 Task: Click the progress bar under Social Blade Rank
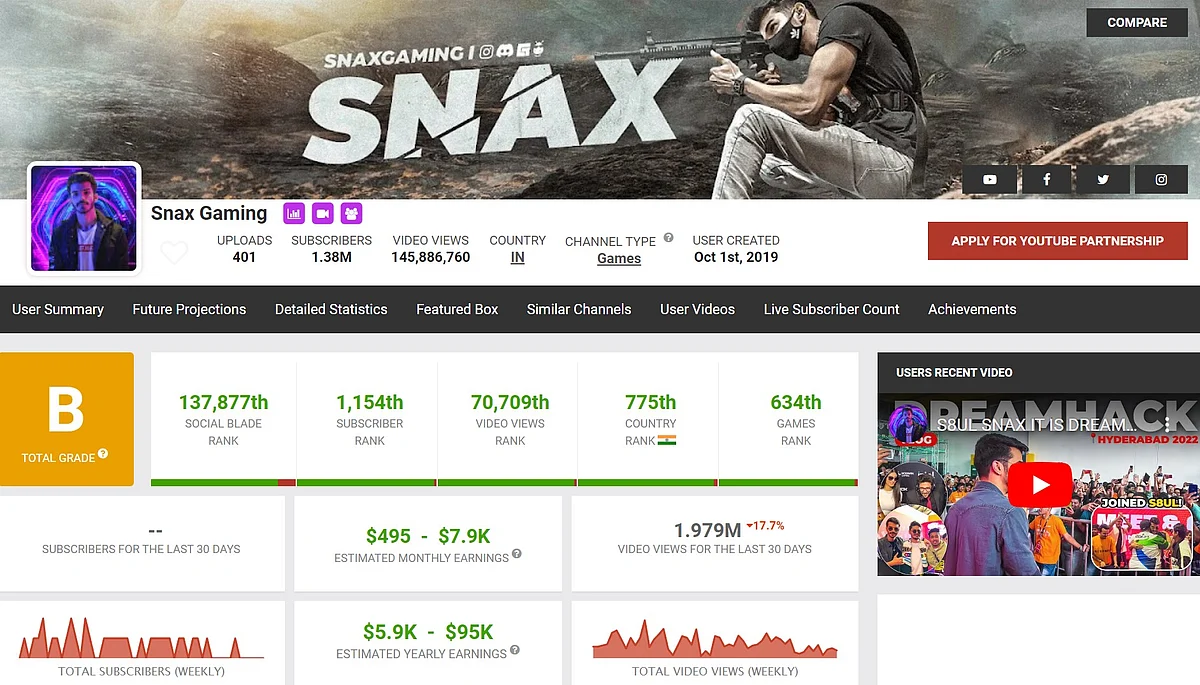tap(224, 483)
